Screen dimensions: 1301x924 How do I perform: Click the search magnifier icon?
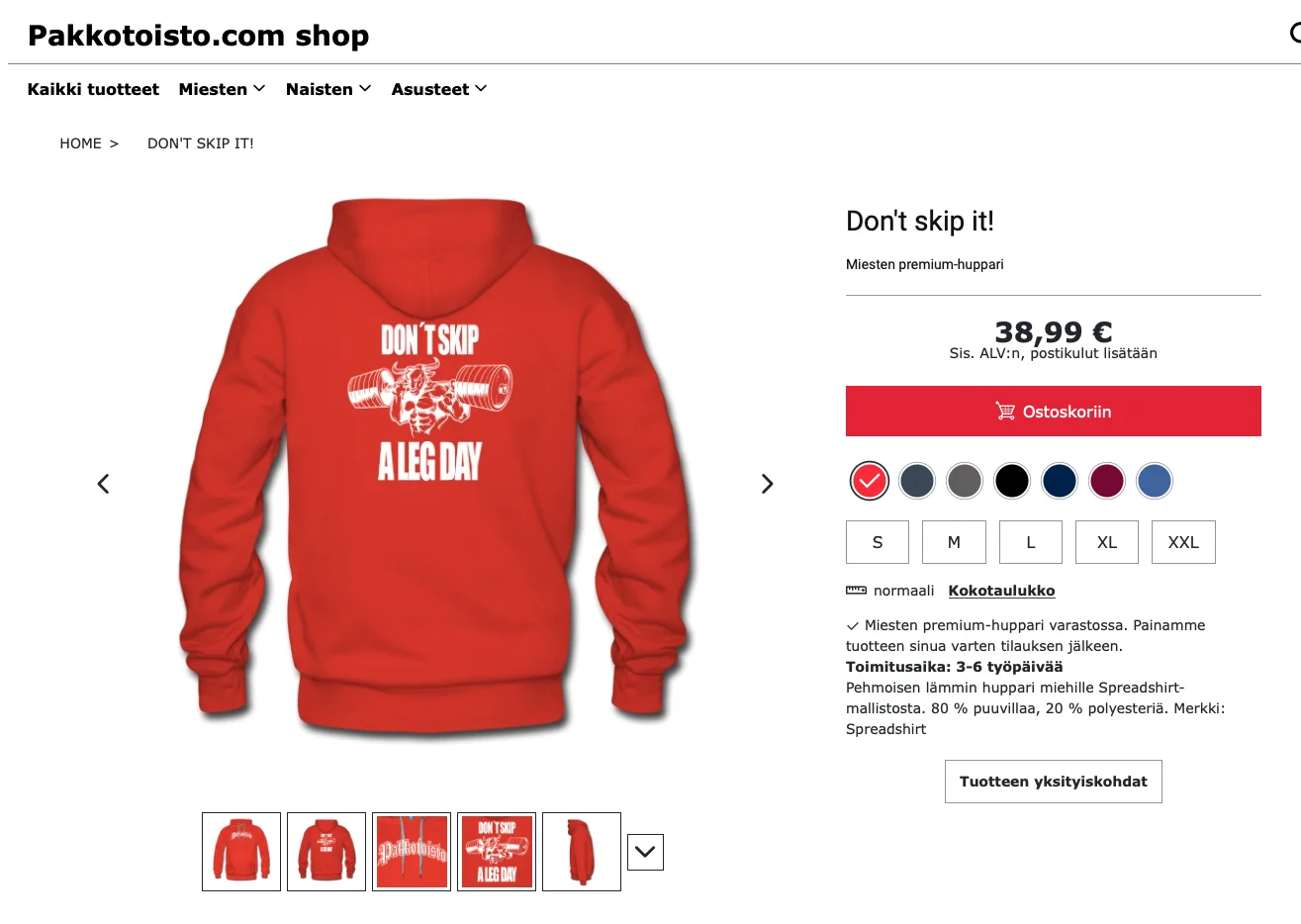click(x=1295, y=34)
